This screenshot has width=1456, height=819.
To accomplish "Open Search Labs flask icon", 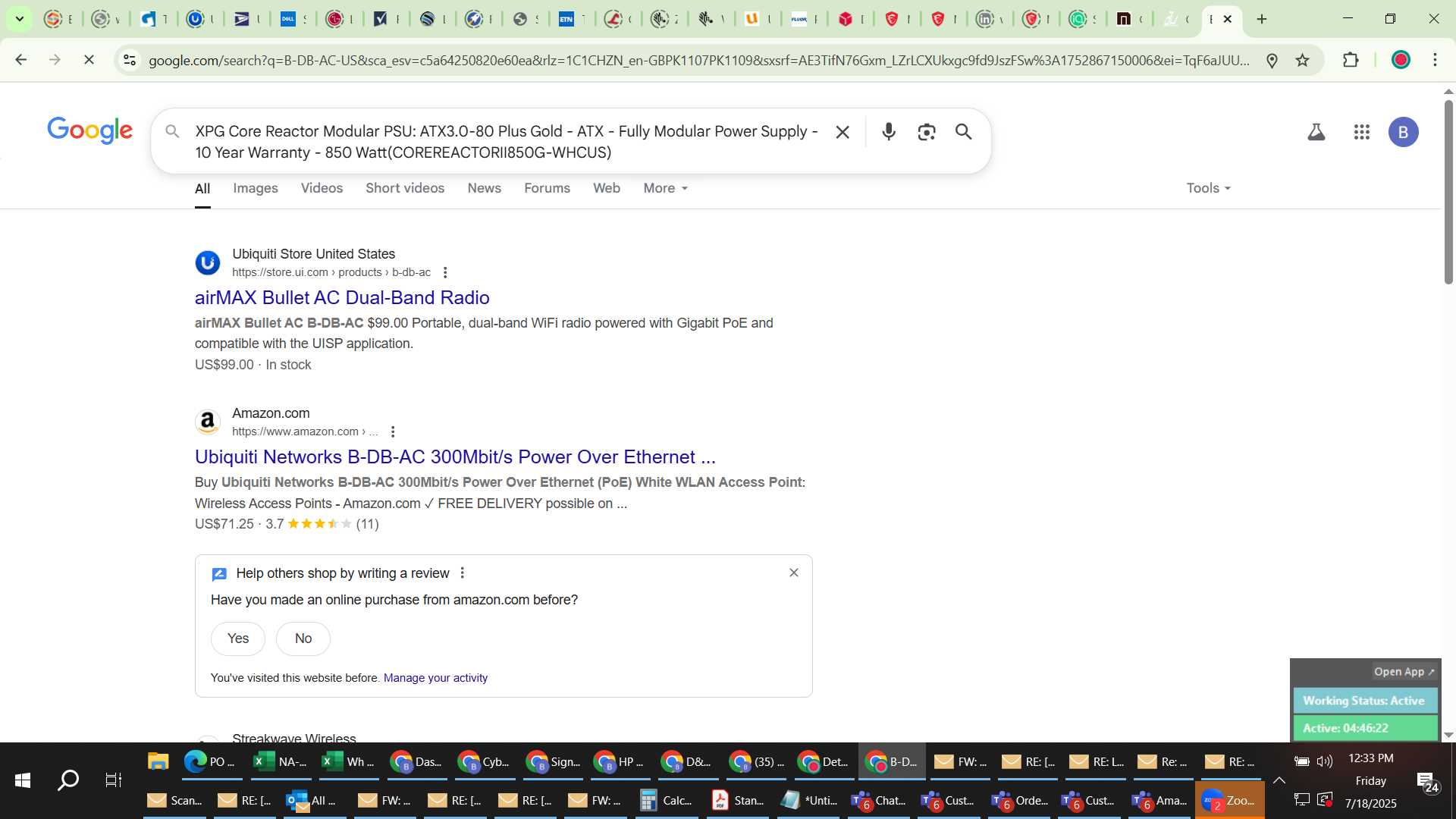I will point(1316,132).
